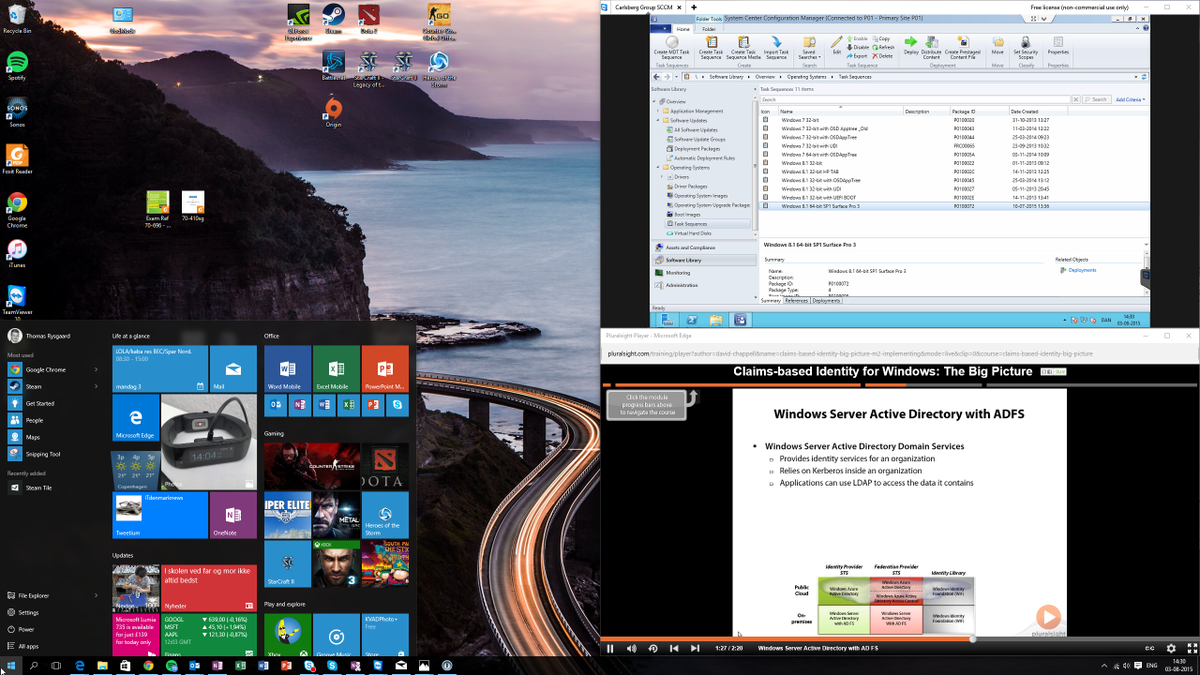Screen dimensions: 1200x675
Task: Click Delete in SCCM Task Sequence group
Action: click(x=883, y=56)
